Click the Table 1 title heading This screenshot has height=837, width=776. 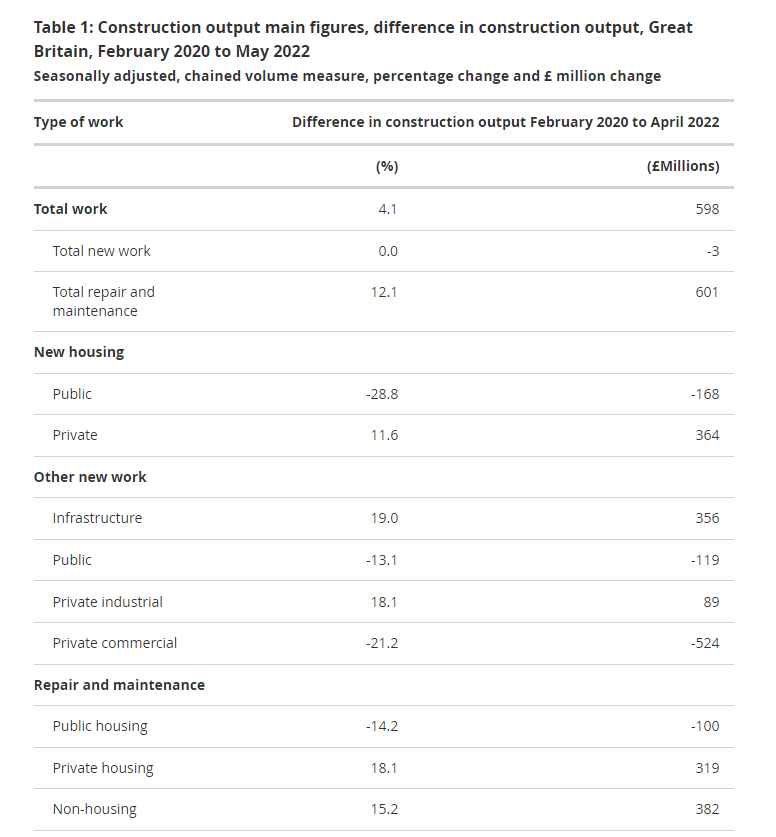363,39
